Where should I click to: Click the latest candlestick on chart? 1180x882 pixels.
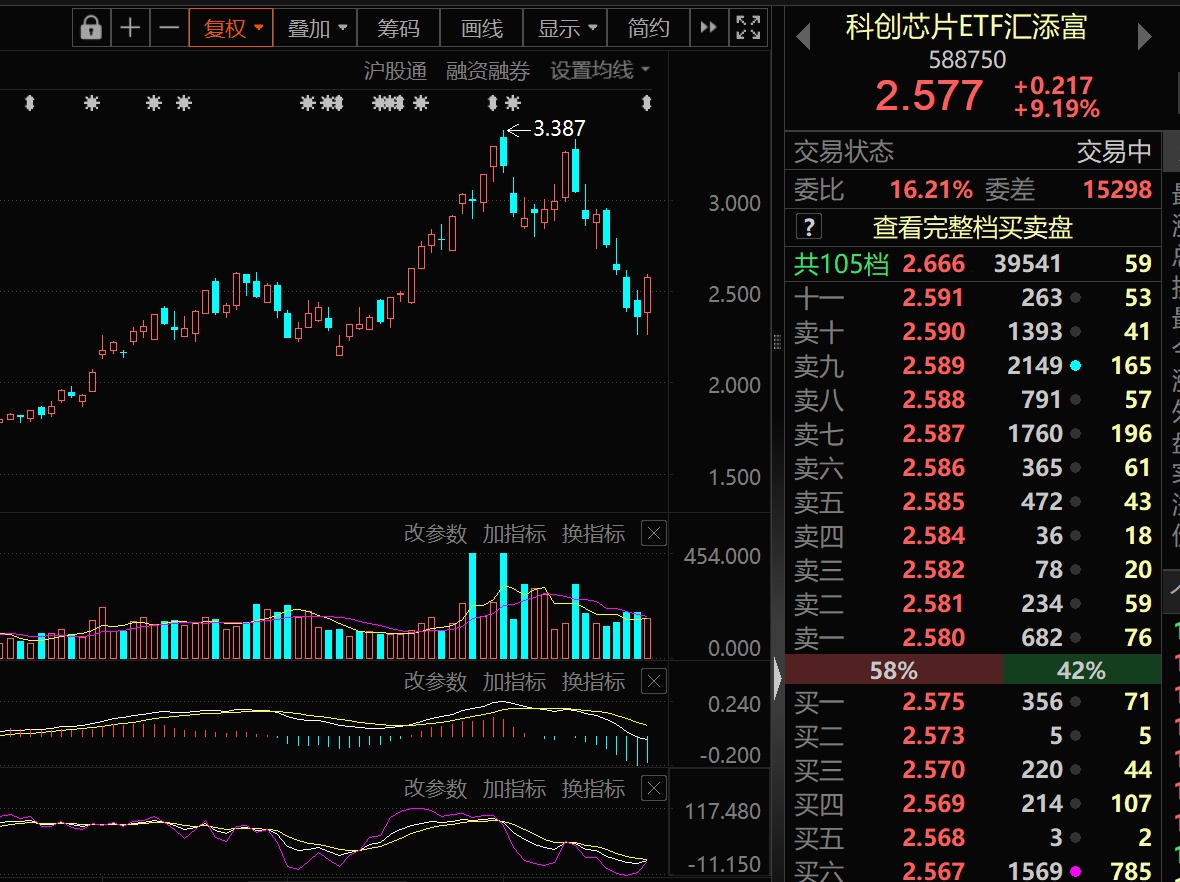click(x=647, y=303)
